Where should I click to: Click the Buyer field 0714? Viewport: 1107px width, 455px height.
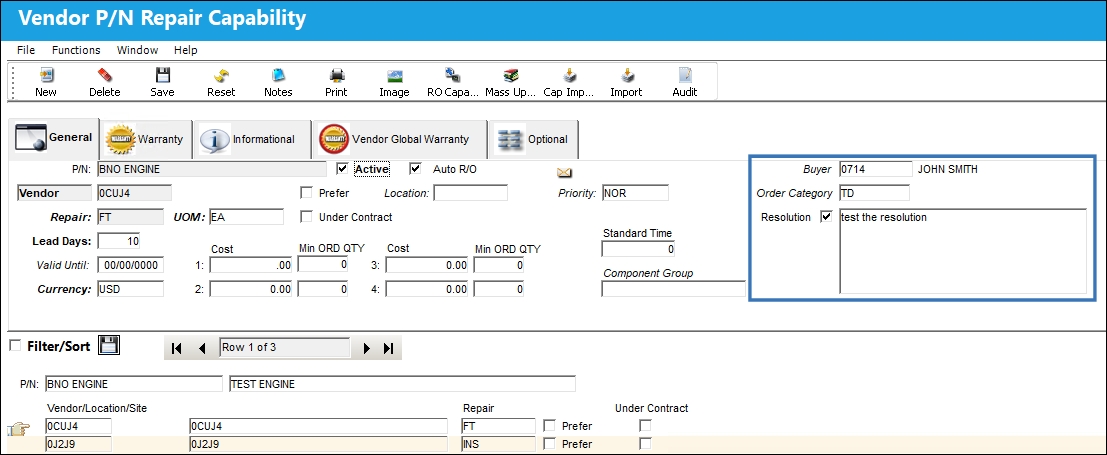tap(875, 169)
